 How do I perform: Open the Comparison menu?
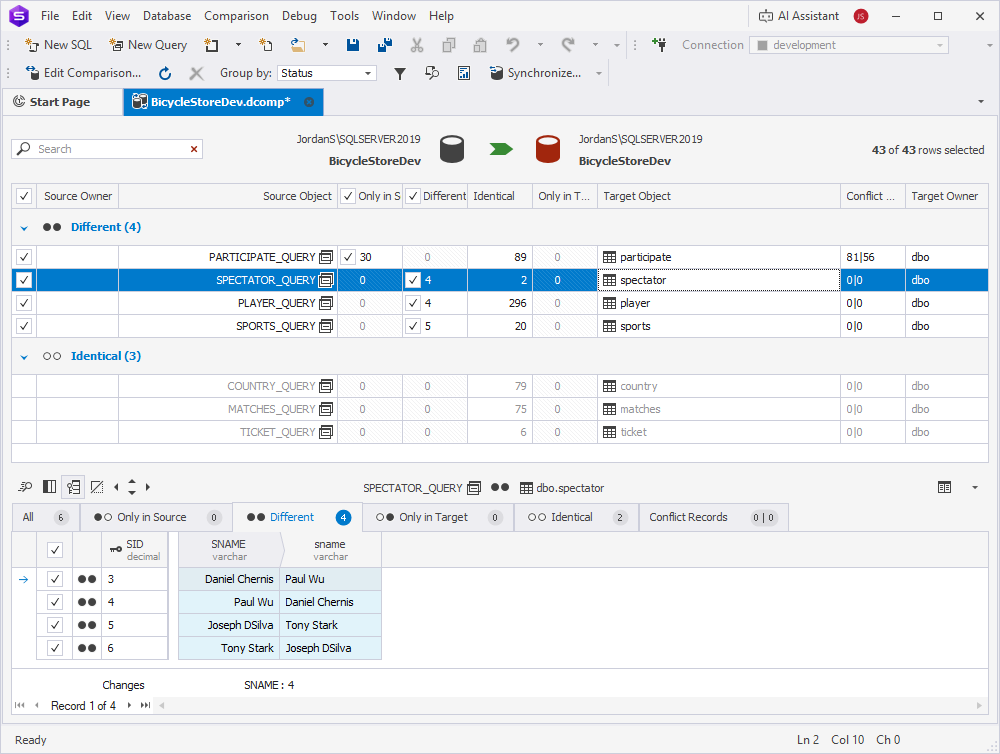tap(236, 16)
